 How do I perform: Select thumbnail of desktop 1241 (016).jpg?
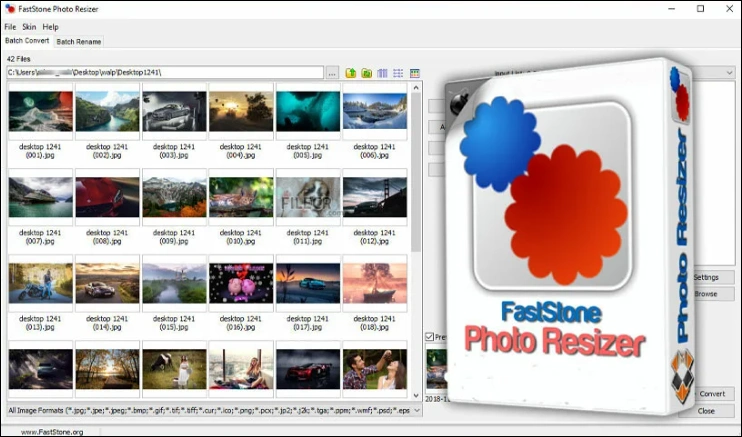coord(241,283)
